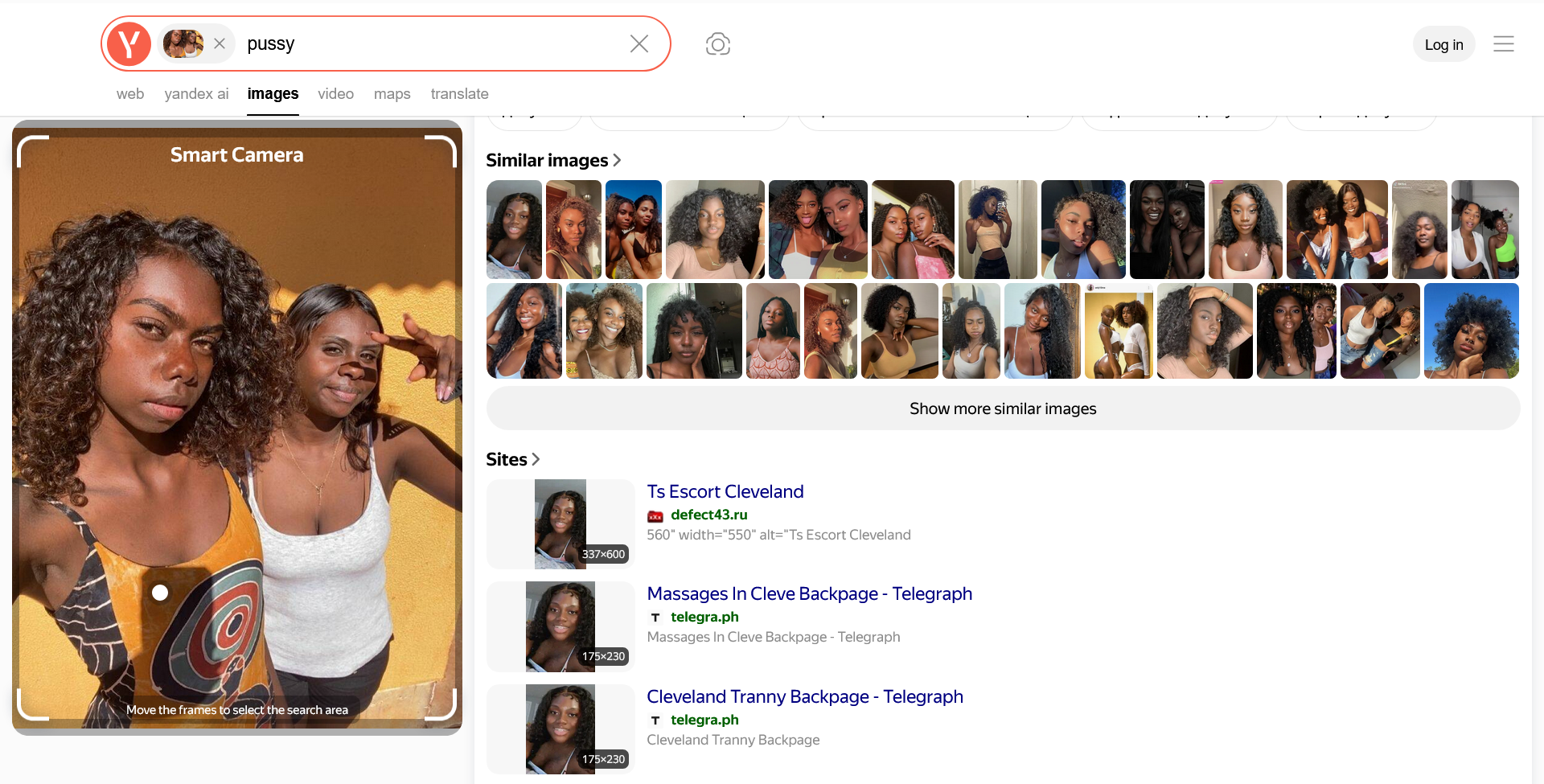
Task: Select the top-left crop frame corner
Action: pos(33,151)
